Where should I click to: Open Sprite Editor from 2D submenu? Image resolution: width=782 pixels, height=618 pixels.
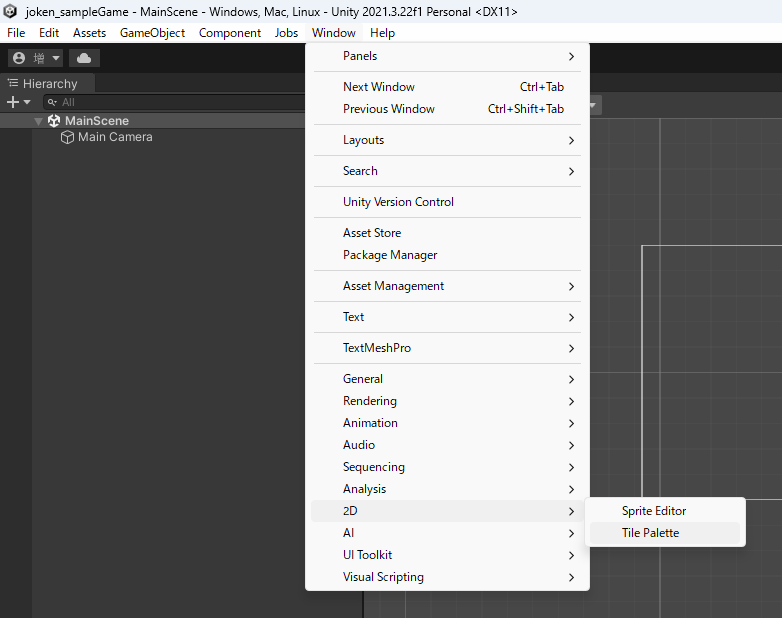[x=665, y=511]
